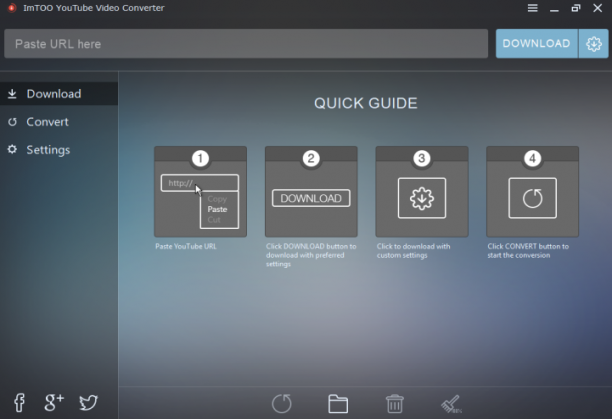The image size is (612, 419).
Task: Open the hamburger menu in title bar
Action: [x=532, y=8]
